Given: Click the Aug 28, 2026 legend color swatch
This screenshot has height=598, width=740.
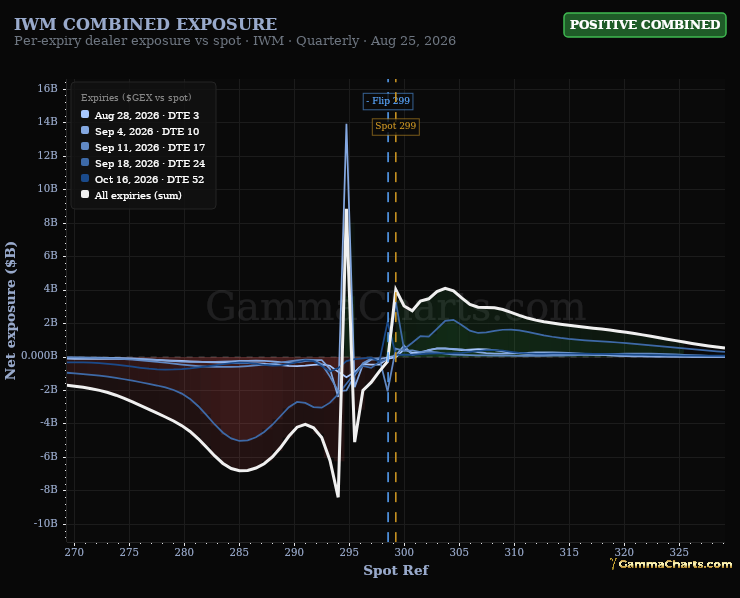Looking at the screenshot, I should click(x=85, y=114).
